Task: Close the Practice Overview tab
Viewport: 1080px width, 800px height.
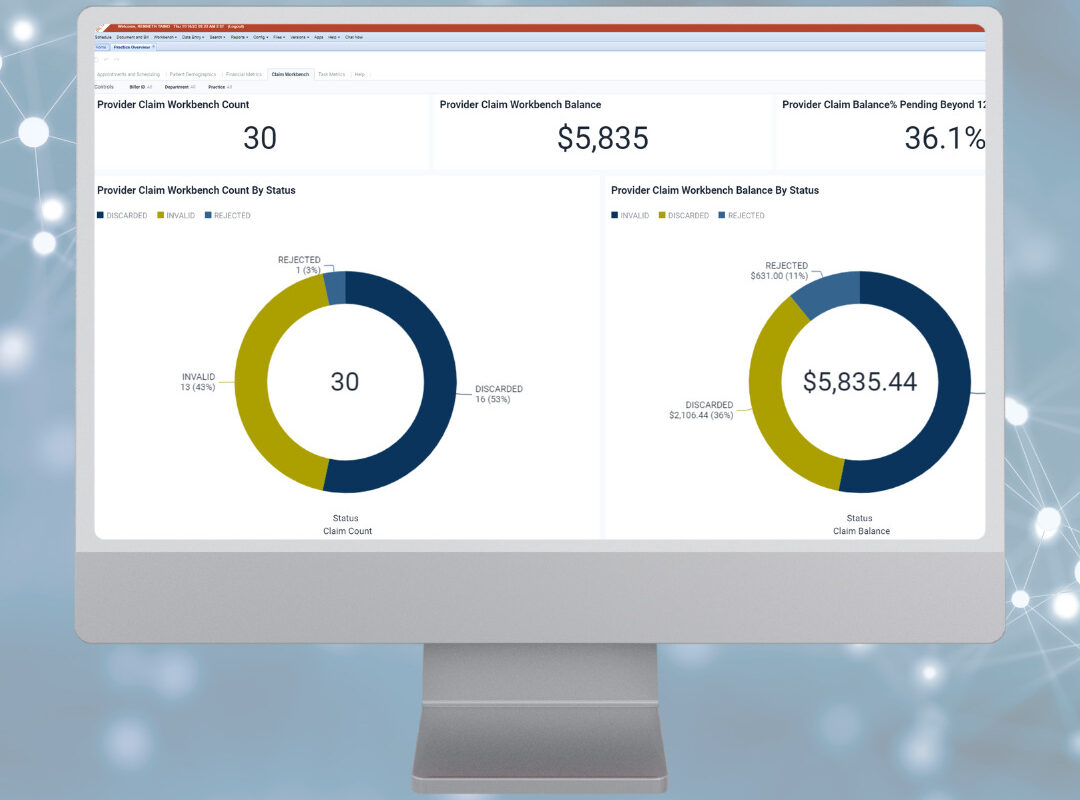Action: coord(153,46)
